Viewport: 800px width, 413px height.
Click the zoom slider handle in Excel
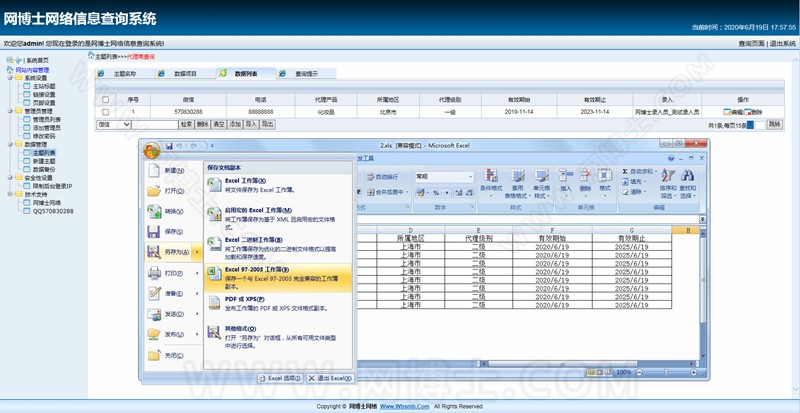[x=666, y=372]
